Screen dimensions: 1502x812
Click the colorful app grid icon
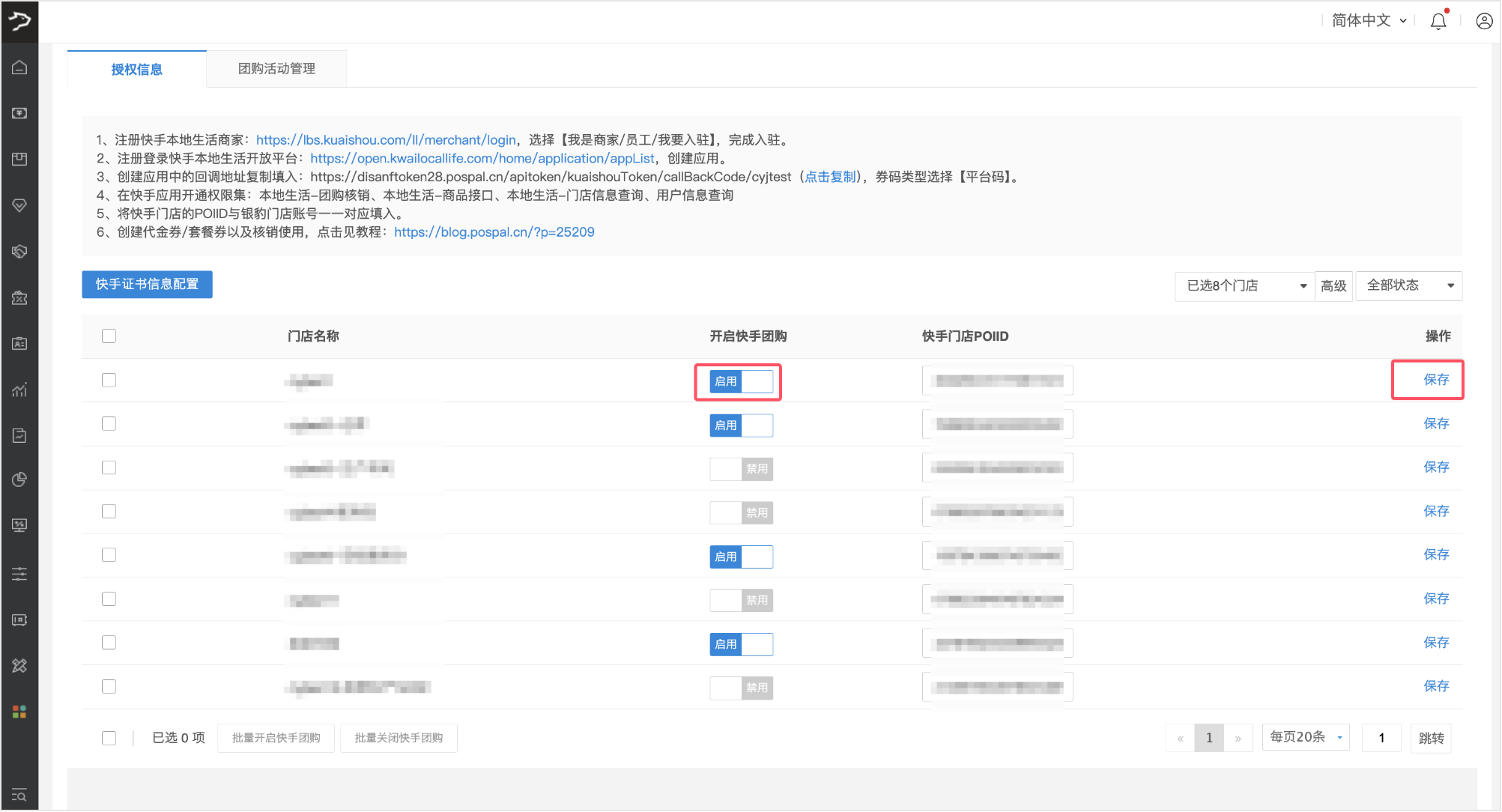(x=19, y=712)
